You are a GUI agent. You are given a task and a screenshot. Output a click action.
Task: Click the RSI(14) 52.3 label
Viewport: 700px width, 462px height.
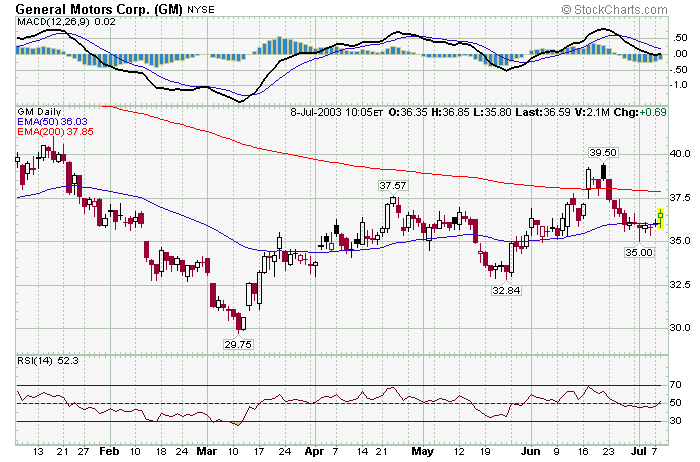tap(48, 361)
